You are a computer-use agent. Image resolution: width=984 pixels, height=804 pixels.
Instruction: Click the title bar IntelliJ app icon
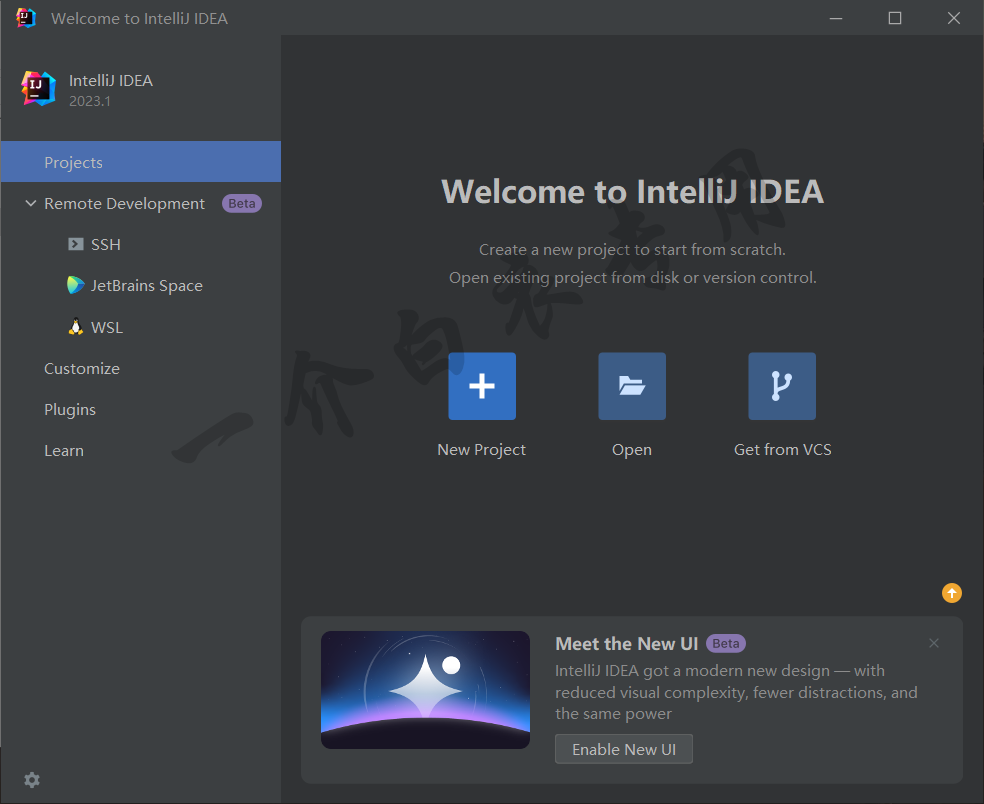click(x=26, y=18)
